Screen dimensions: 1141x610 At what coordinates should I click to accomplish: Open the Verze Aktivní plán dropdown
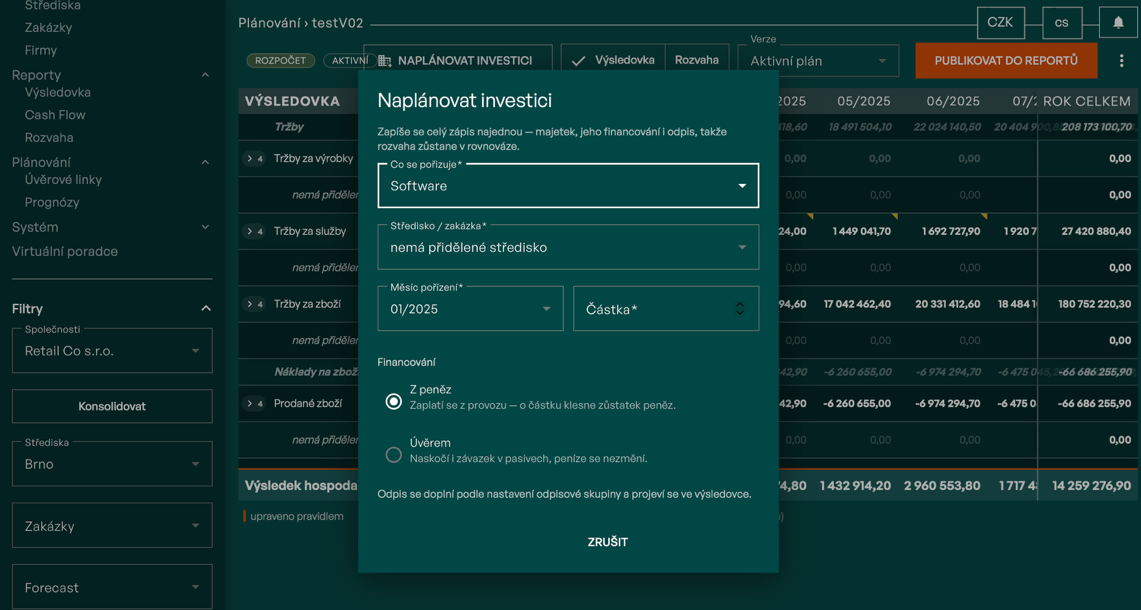tap(819, 61)
